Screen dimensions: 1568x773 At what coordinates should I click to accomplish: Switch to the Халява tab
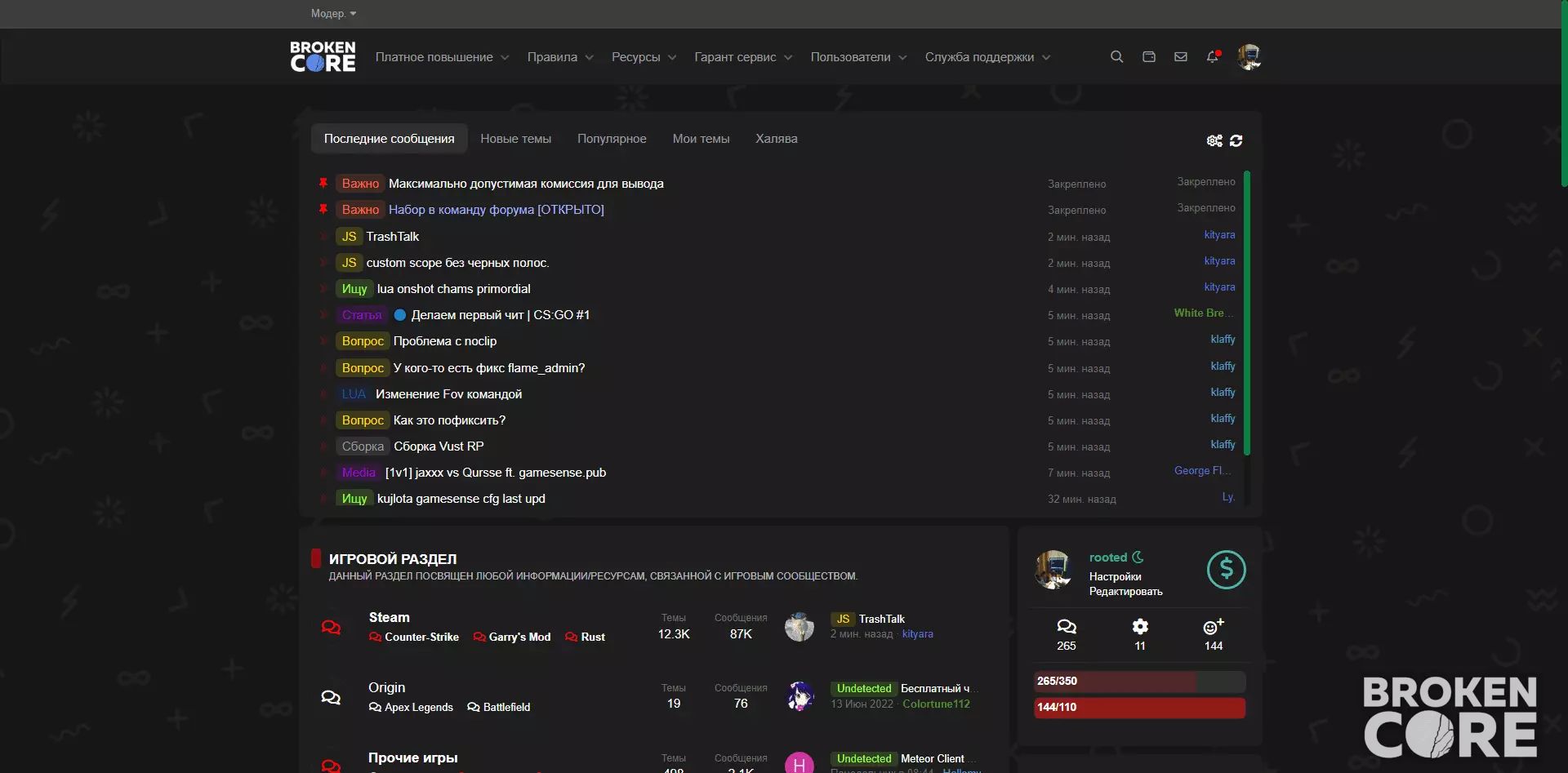777,139
